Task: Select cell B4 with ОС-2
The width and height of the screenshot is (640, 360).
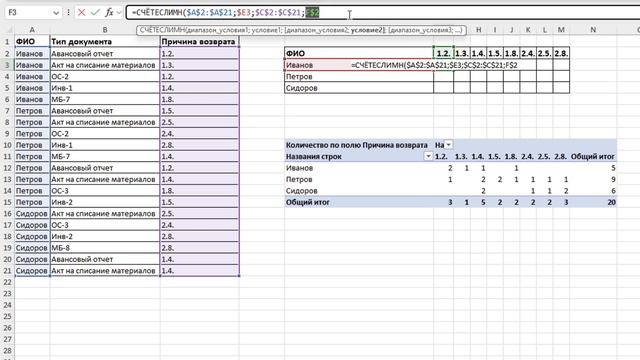Action: click(105, 76)
